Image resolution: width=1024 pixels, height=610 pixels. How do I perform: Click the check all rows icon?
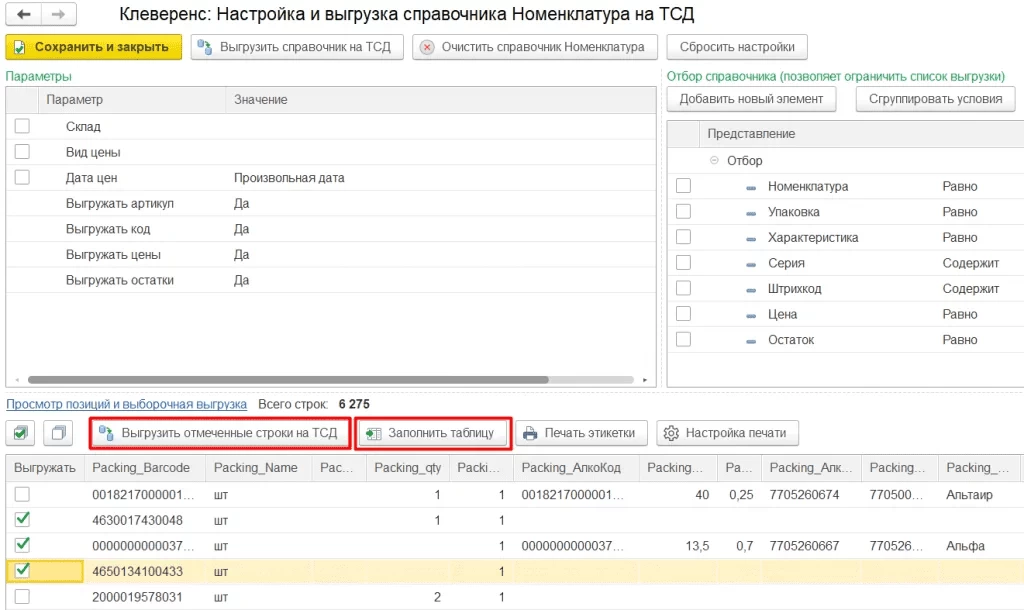point(22,433)
